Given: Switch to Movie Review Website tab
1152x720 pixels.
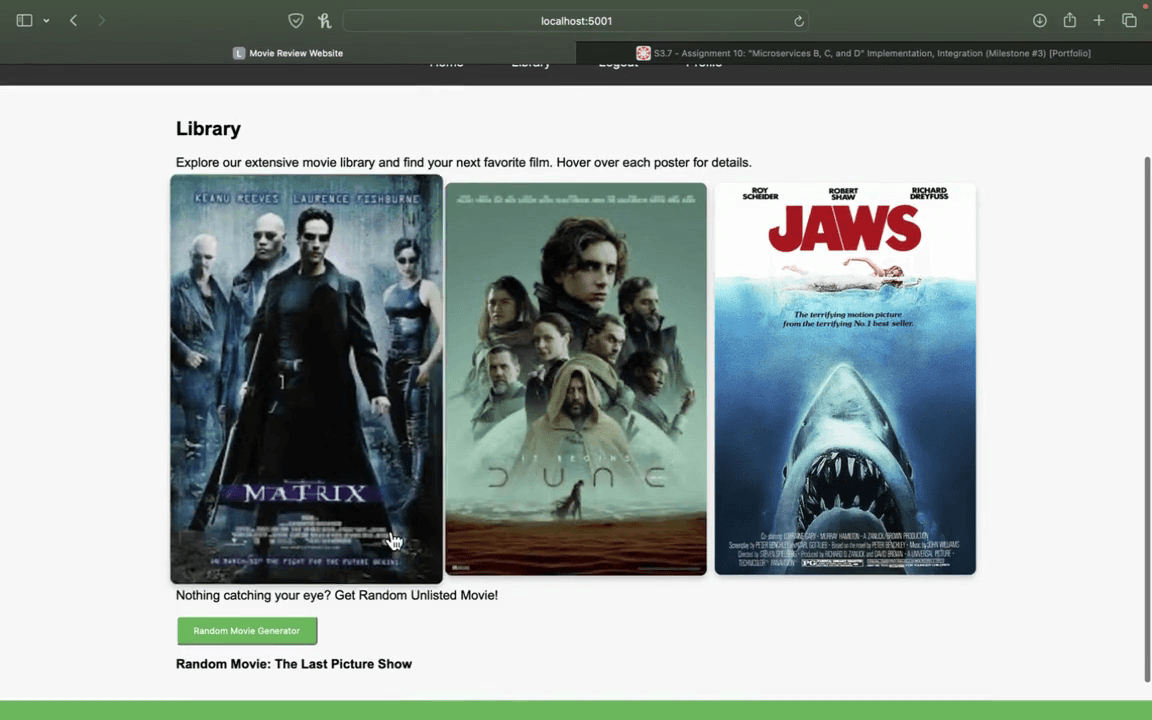Looking at the screenshot, I should point(288,53).
